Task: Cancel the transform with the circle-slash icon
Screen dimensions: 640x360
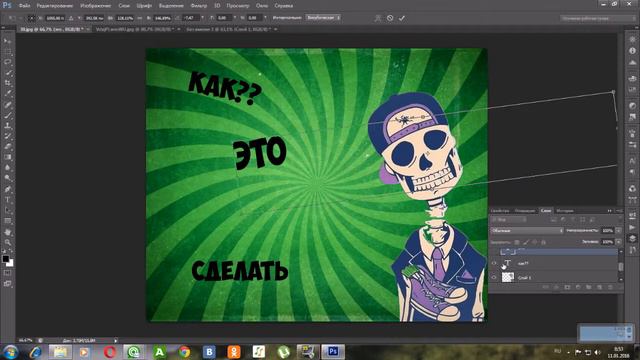Action: pyautogui.click(x=390, y=18)
